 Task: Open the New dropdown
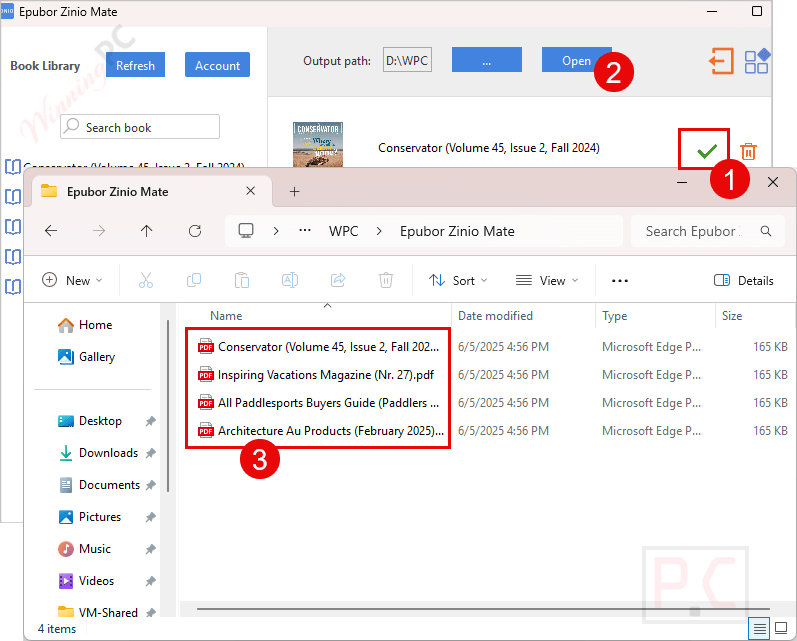tap(72, 280)
